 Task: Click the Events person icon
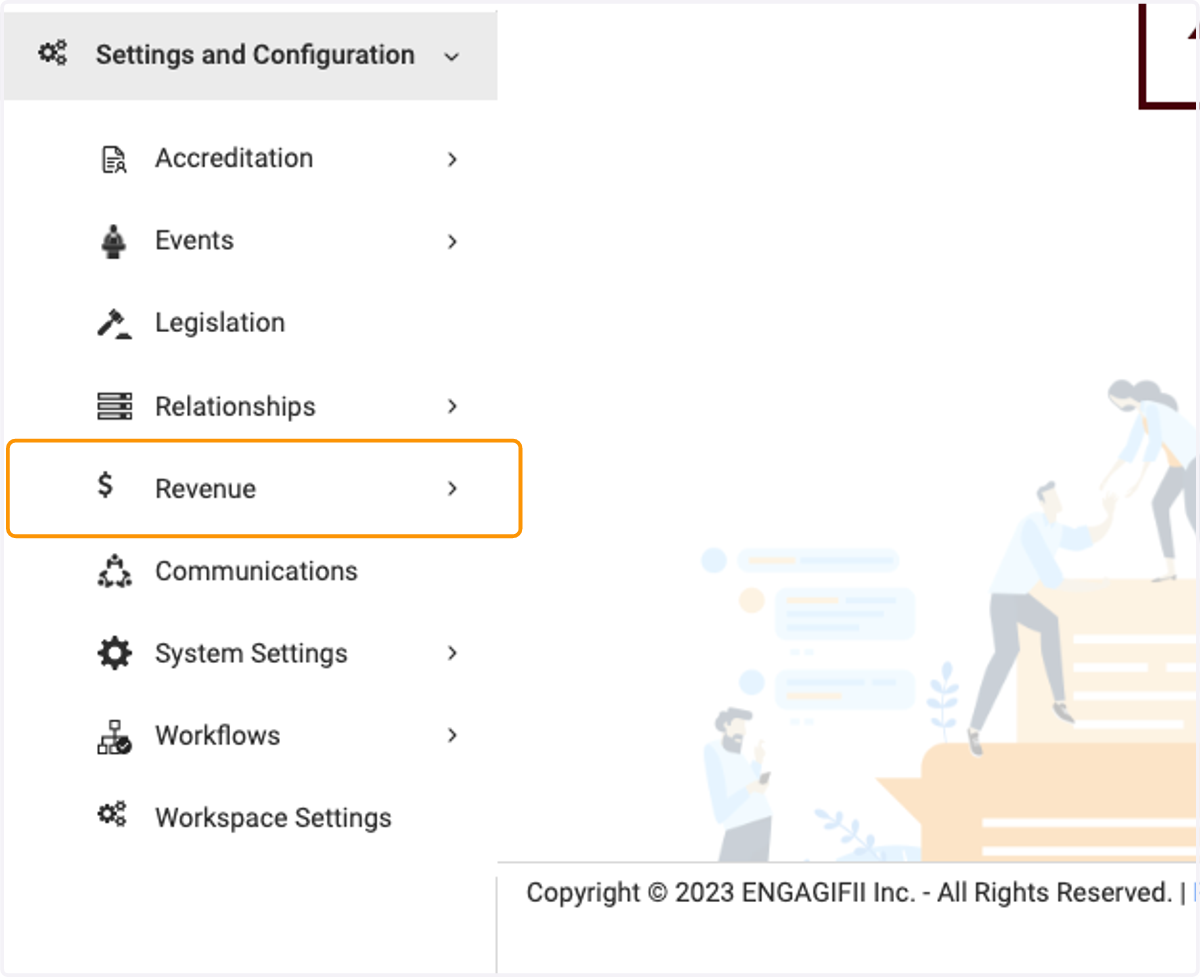coord(114,241)
